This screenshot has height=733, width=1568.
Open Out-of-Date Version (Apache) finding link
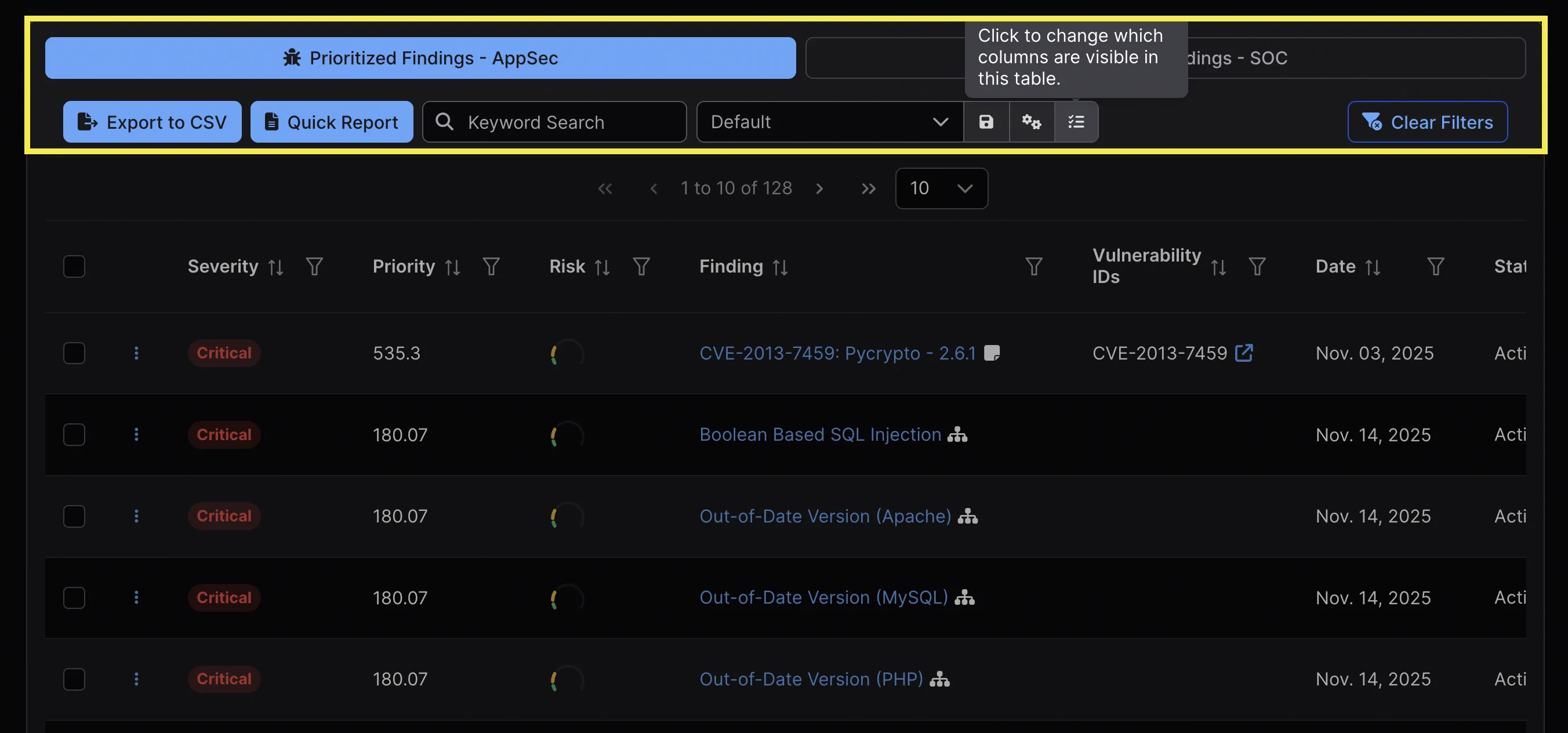click(825, 516)
